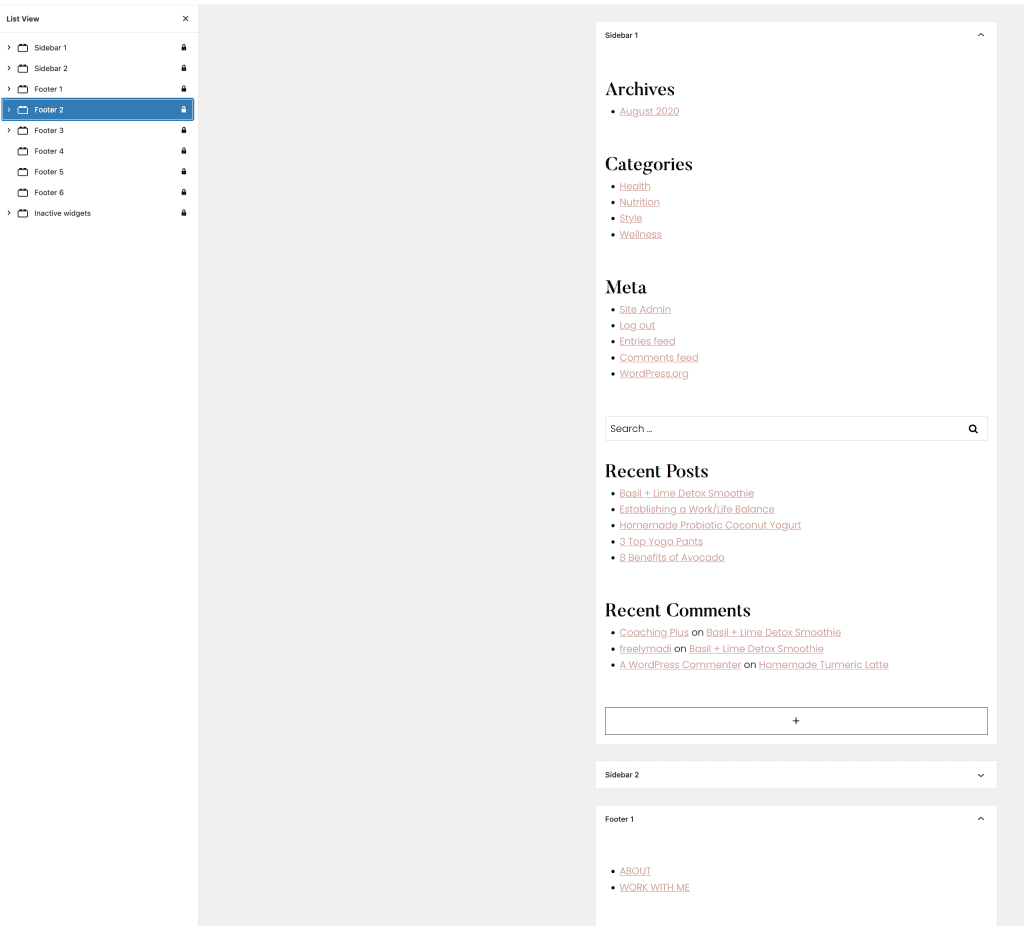Click the lock icon on Footer 4 row
Image resolution: width=1024 pixels, height=926 pixels.
coord(184,151)
